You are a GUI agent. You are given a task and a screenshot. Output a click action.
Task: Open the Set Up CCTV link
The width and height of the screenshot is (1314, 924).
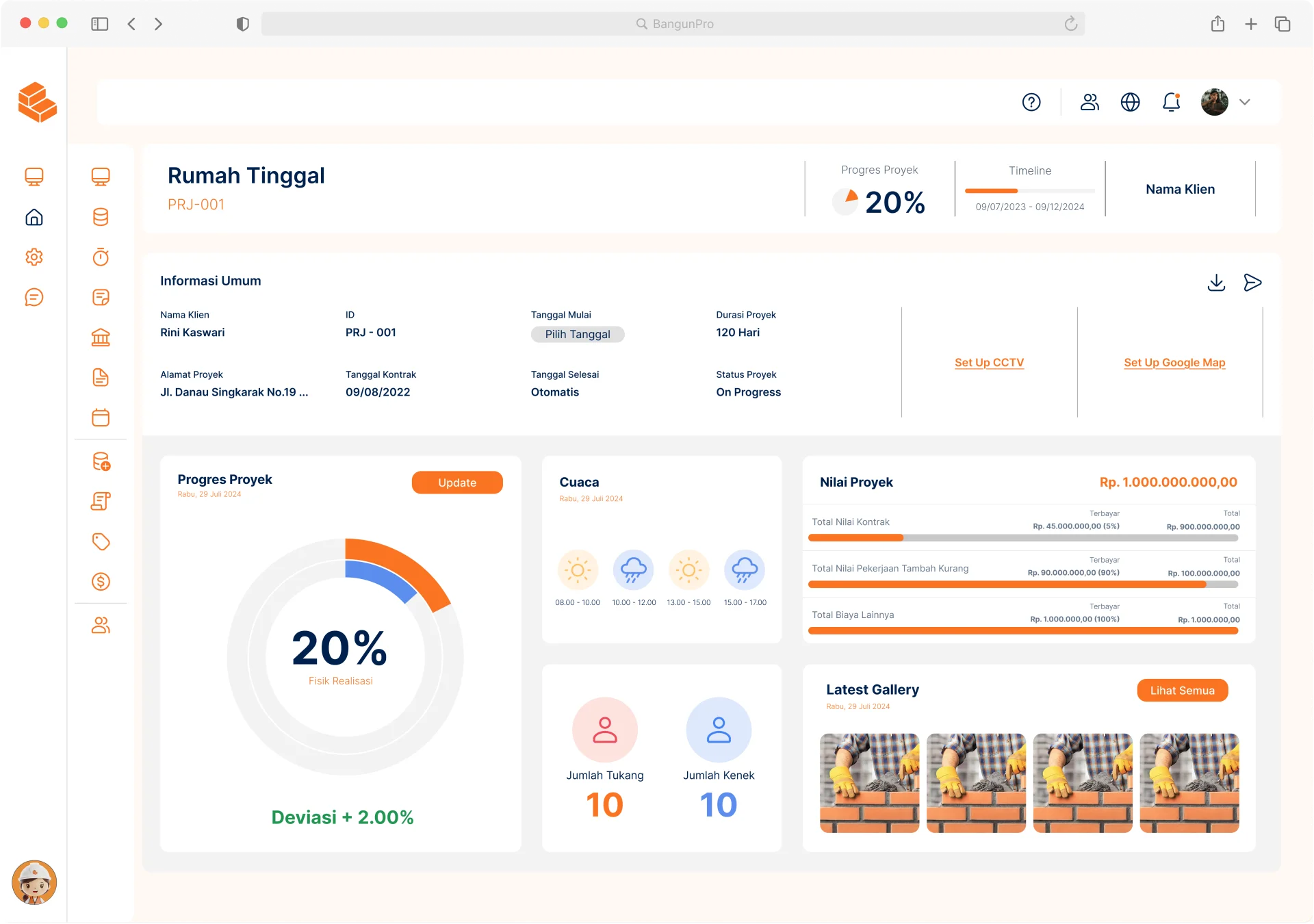click(x=989, y=363)
